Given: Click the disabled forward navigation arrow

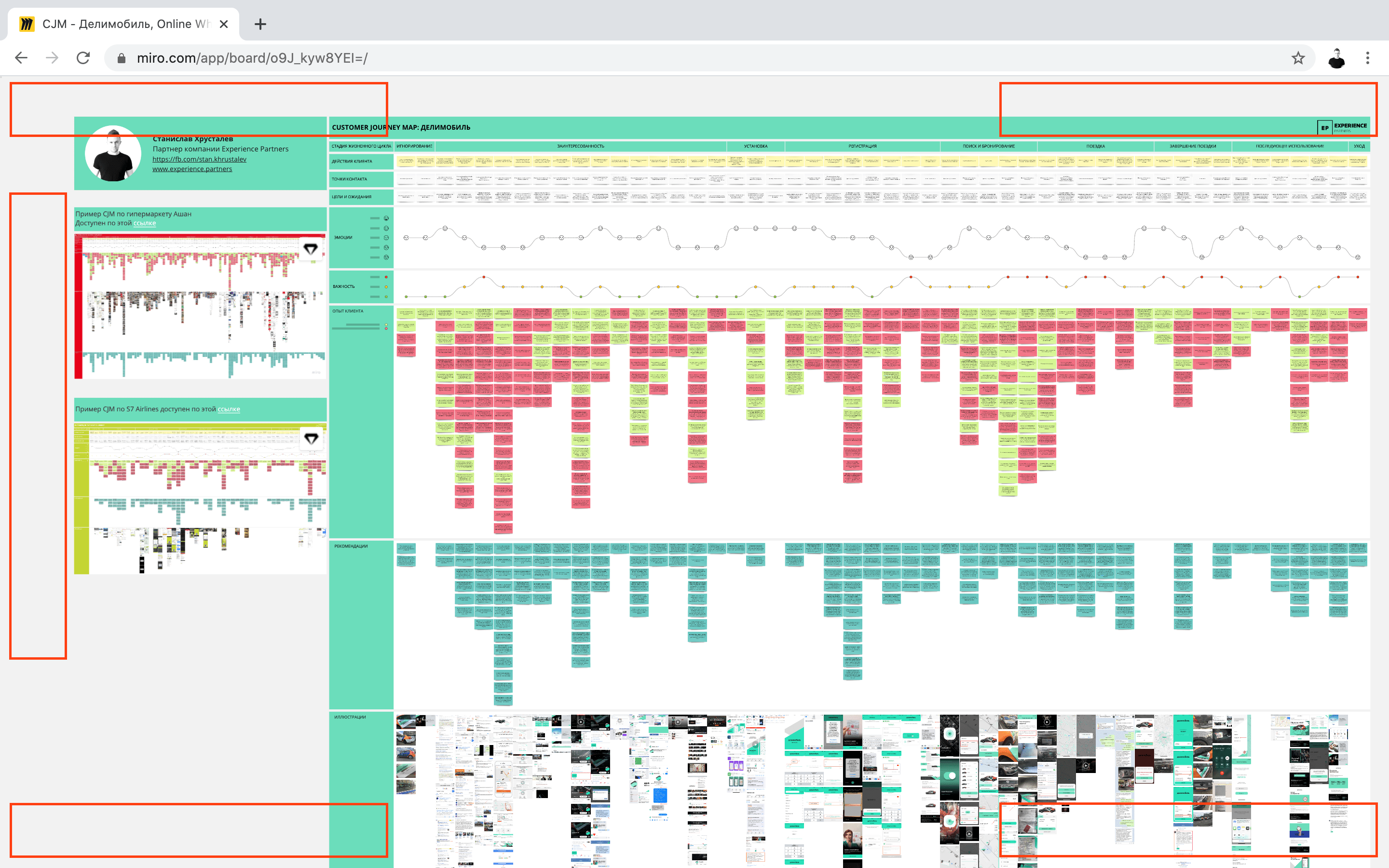Looking at the screenshot, I should 52,58.
